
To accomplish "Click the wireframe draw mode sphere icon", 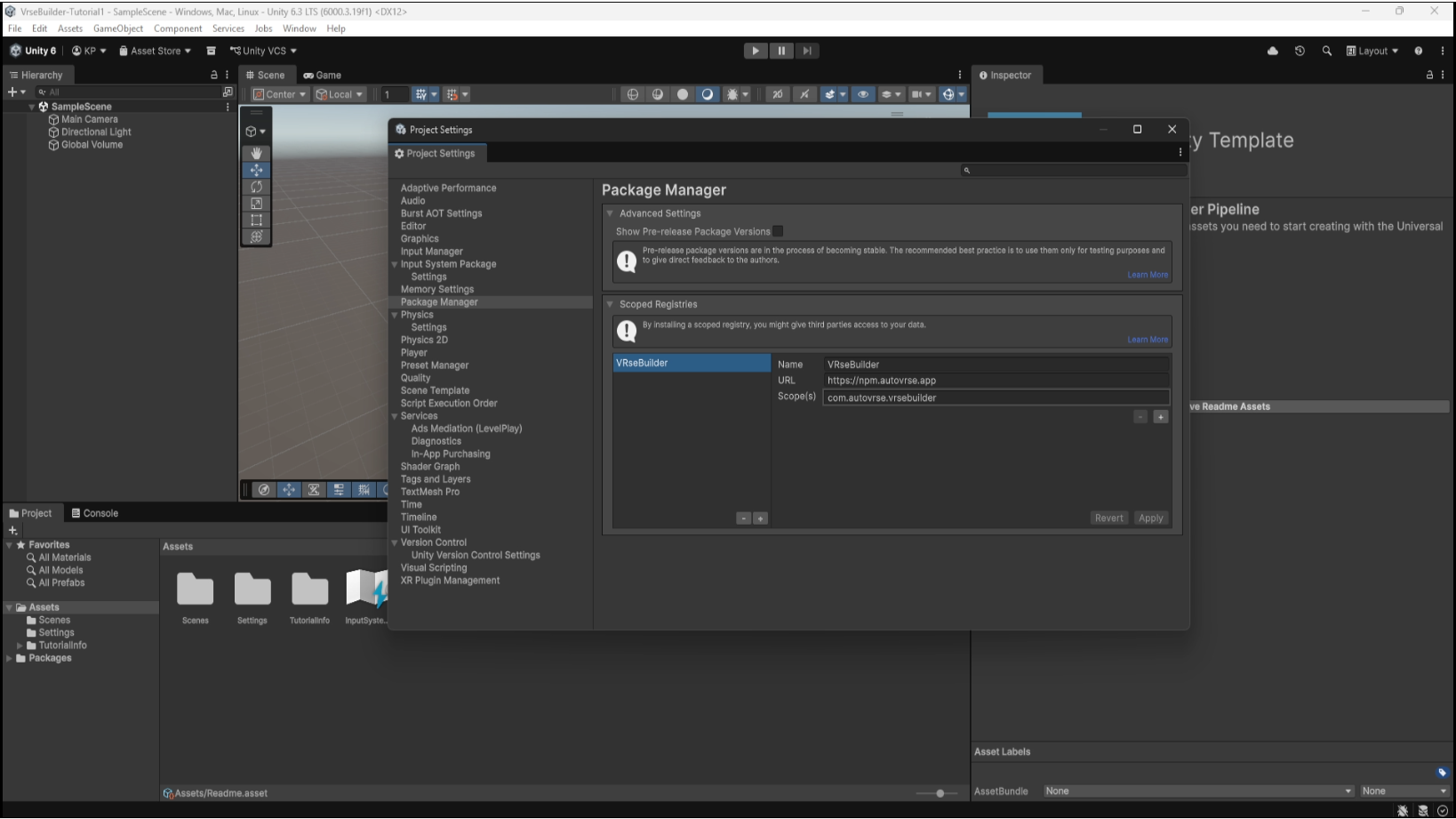I will point(633,94).
